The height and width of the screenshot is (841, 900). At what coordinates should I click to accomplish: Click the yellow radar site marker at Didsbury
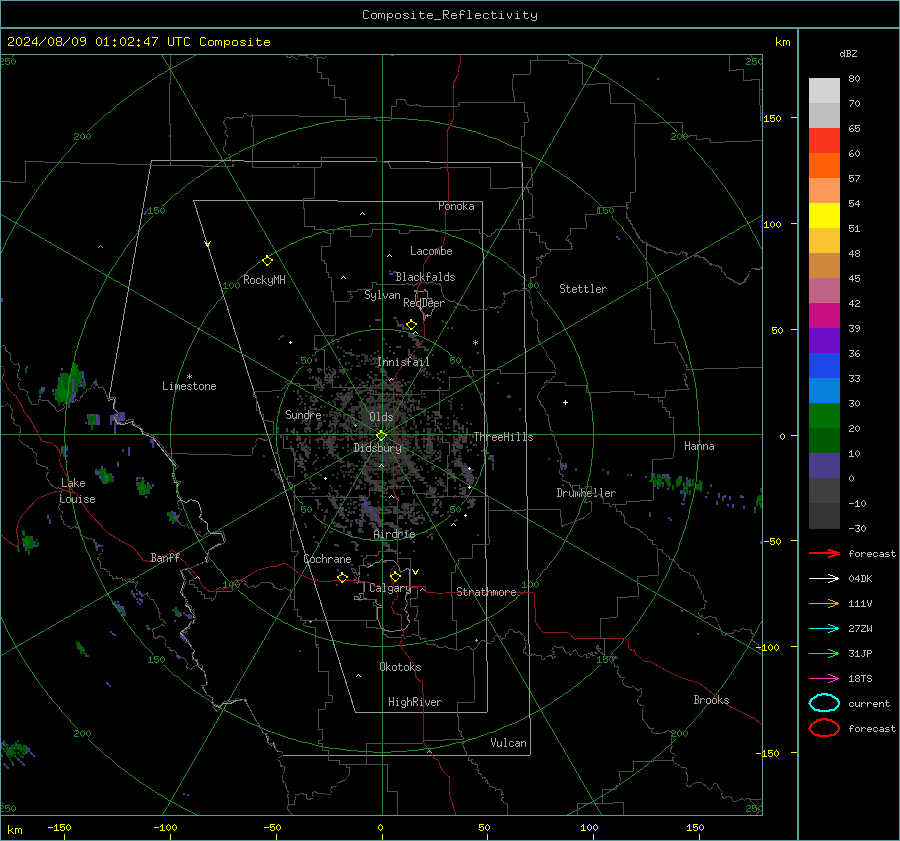[381, 436]
